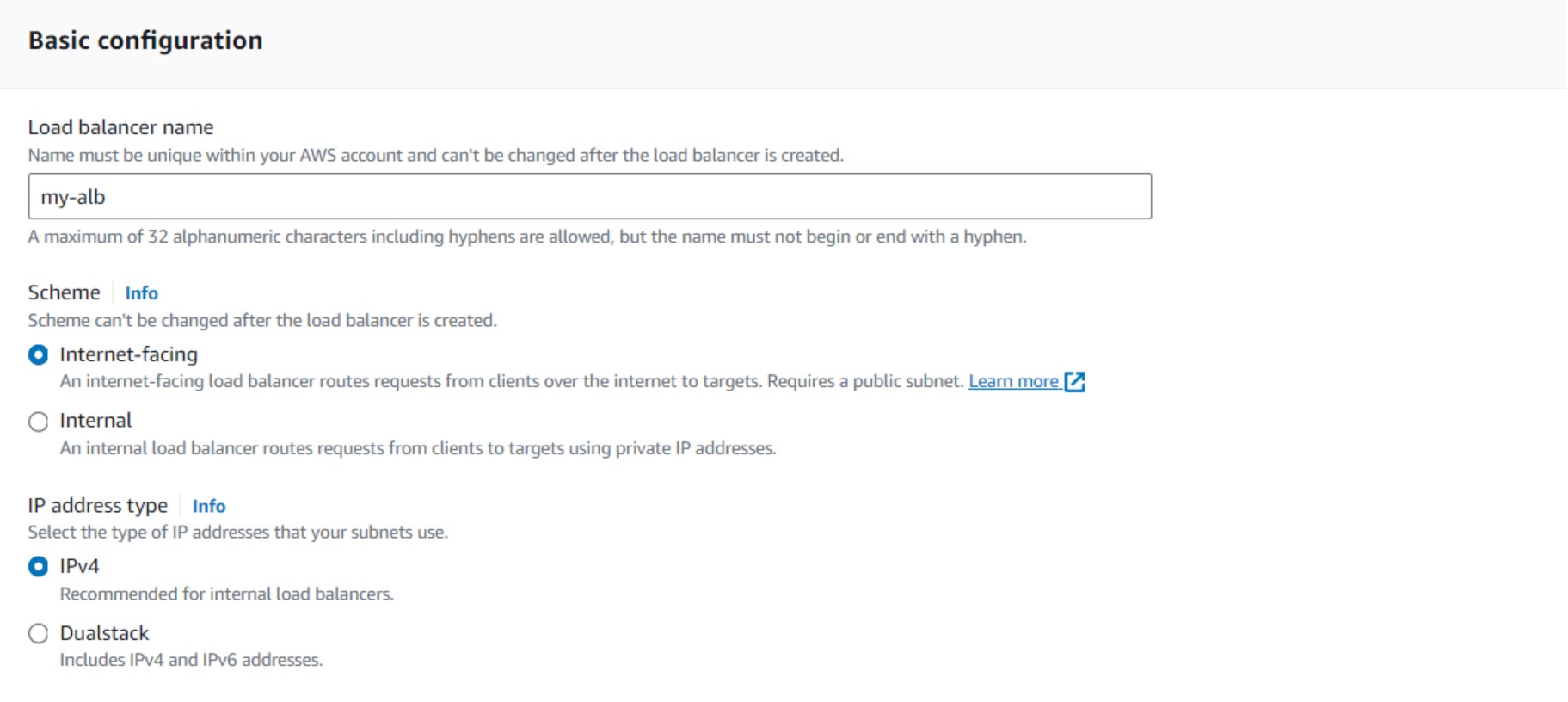The height and width of the screenshot is (702, 1568).
Task: Click the 'Recommended for internal load balancers' text
Action: 226,594
